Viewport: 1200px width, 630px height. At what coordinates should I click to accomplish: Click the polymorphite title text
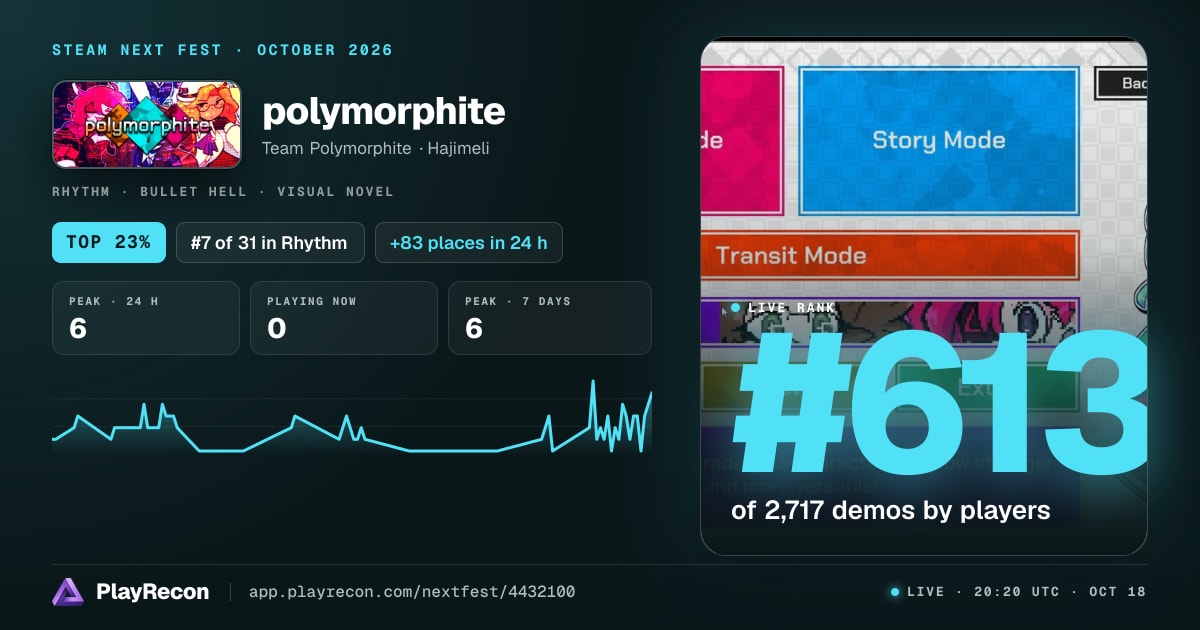384,112
